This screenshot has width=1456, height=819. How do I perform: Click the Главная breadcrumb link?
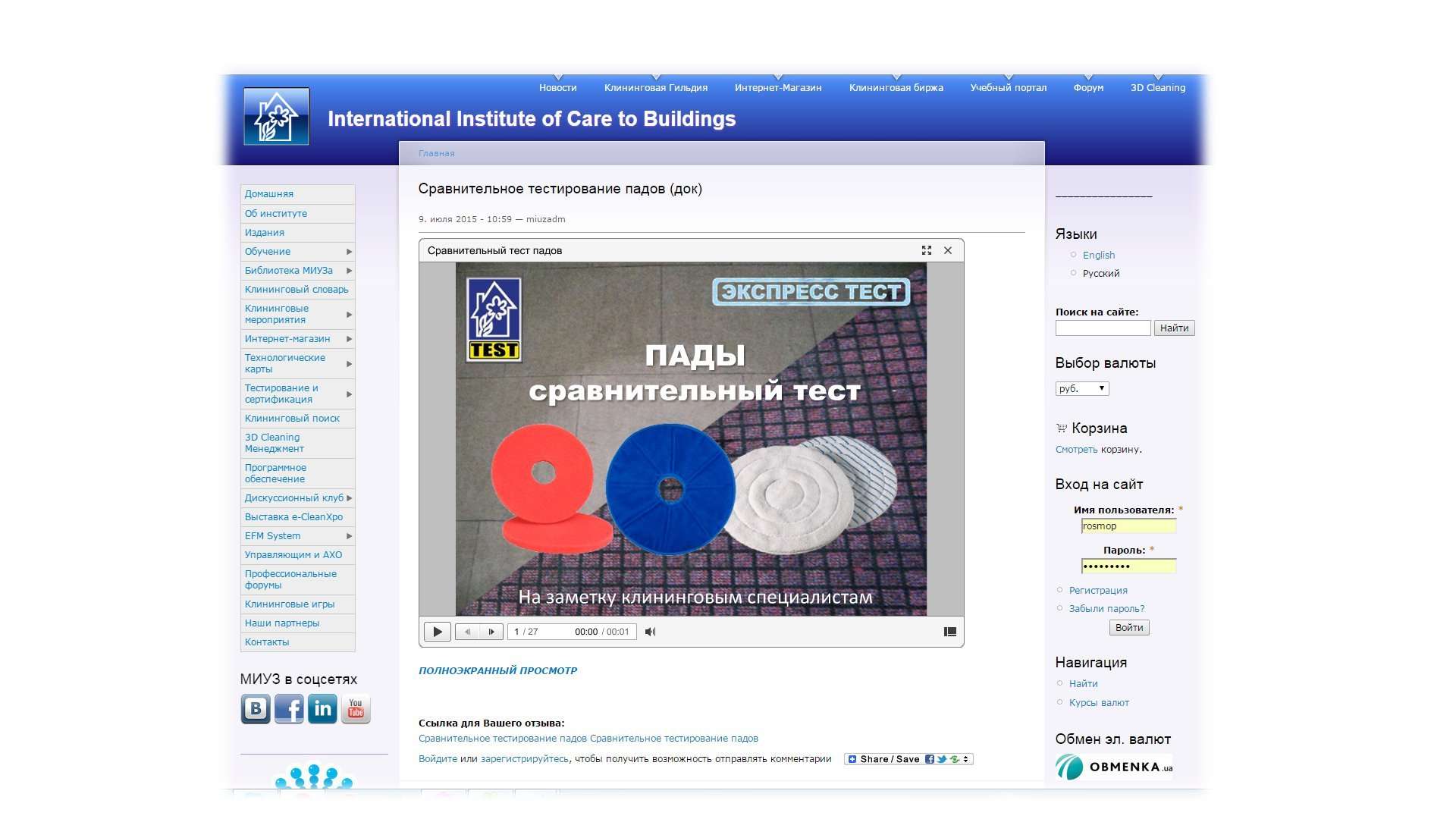point(437,153)
